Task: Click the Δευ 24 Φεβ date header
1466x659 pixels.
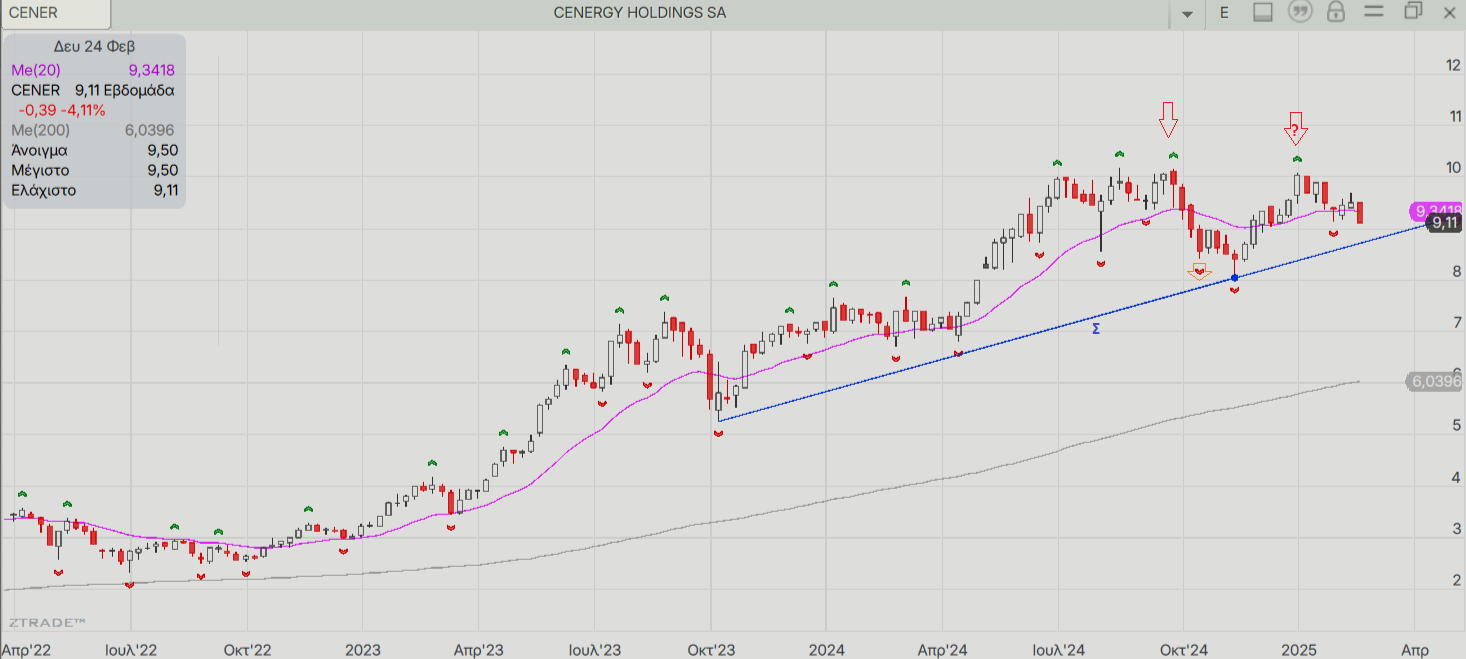Action: [94, 46]
